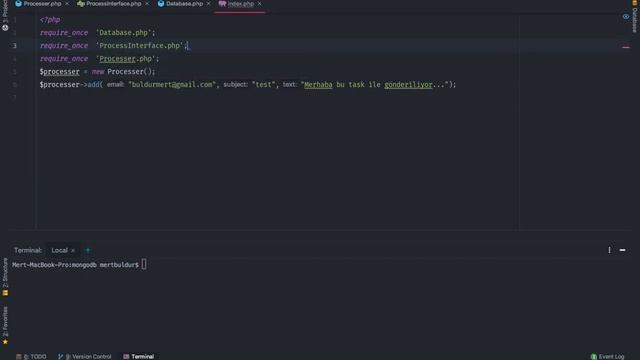The image size is (640, 360).
Task: Click the index.php file type icon
Action: tap(222, 4)
